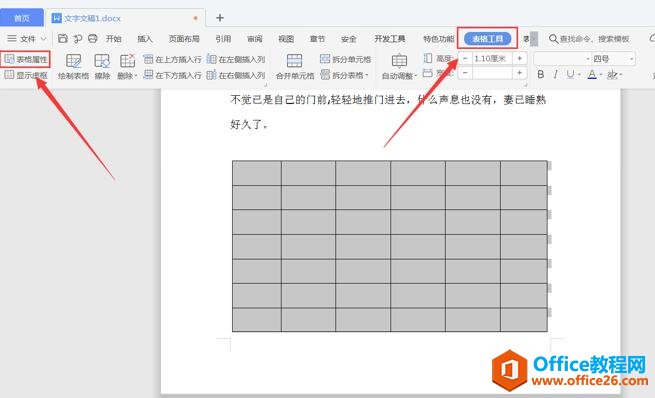655x398 pixels.
Task: Decrease row height with minus button
Action: (465, 58)
